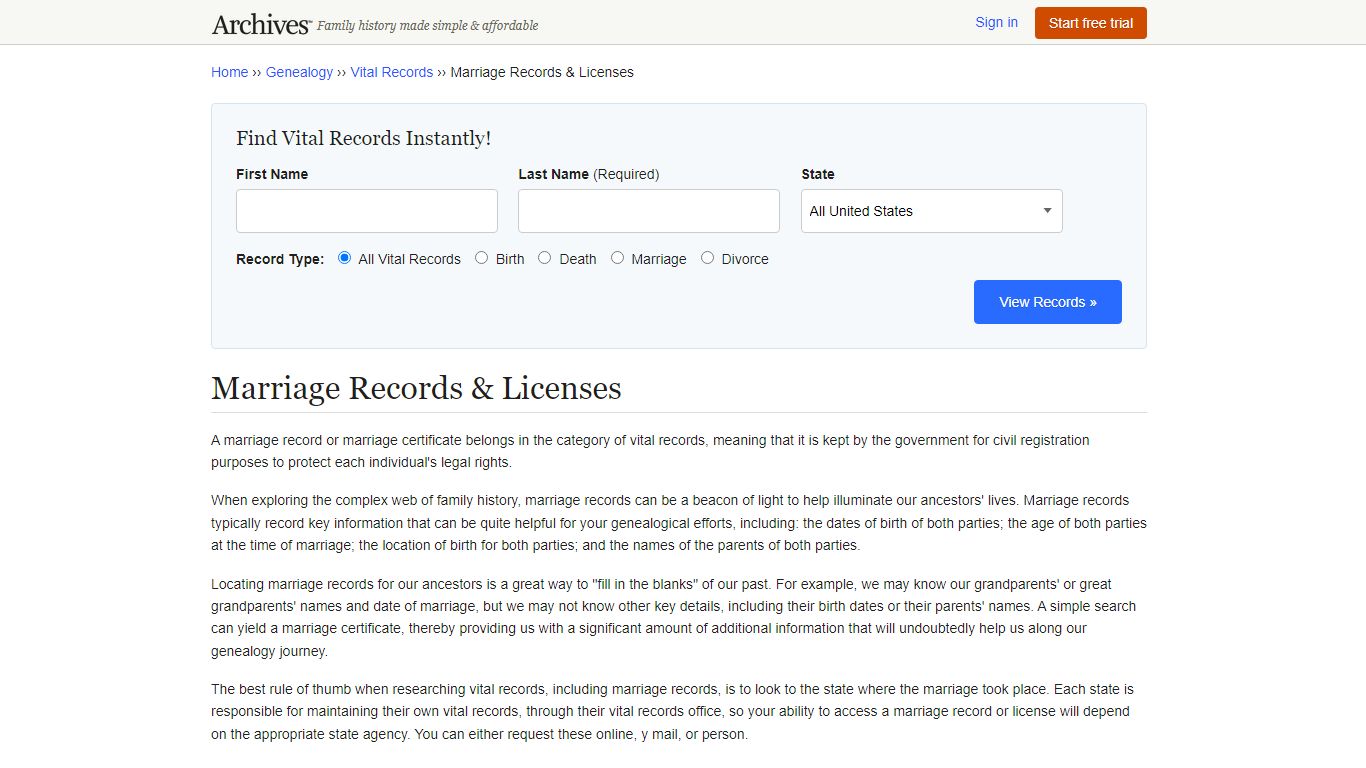
Task: Click View Records button
Action: pyautogui.click(x=1048, y=302)
